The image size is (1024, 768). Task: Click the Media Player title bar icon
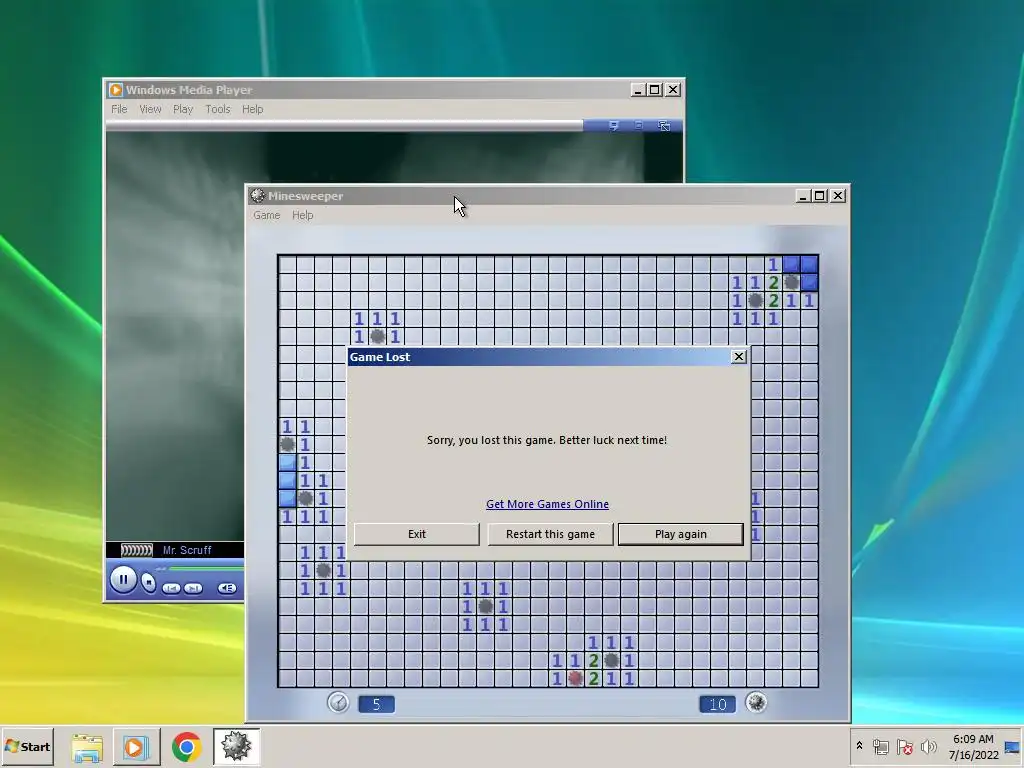(x=116, y=89)
